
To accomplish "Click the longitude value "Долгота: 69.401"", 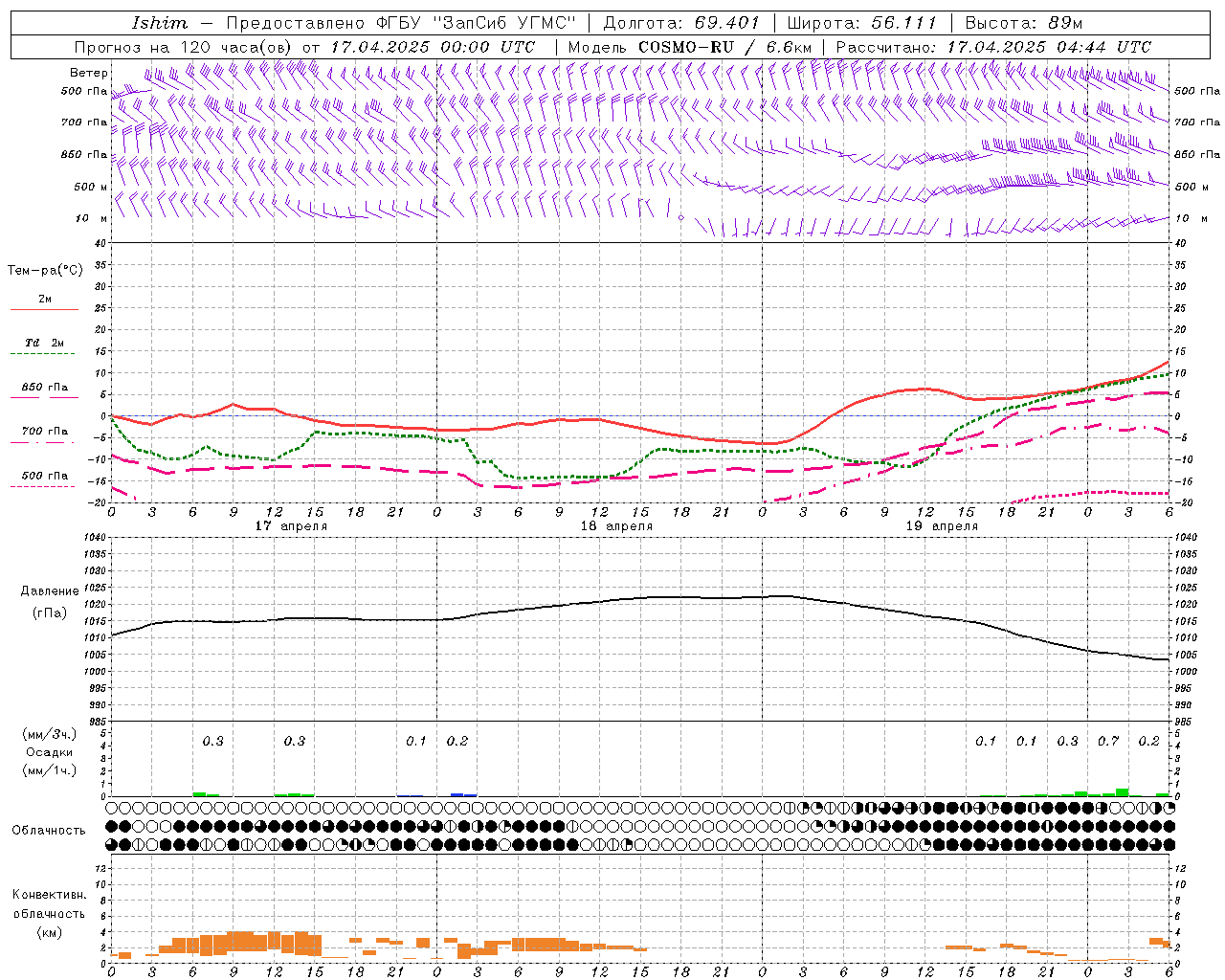I will pyautogui.click(x=681, y=23).
